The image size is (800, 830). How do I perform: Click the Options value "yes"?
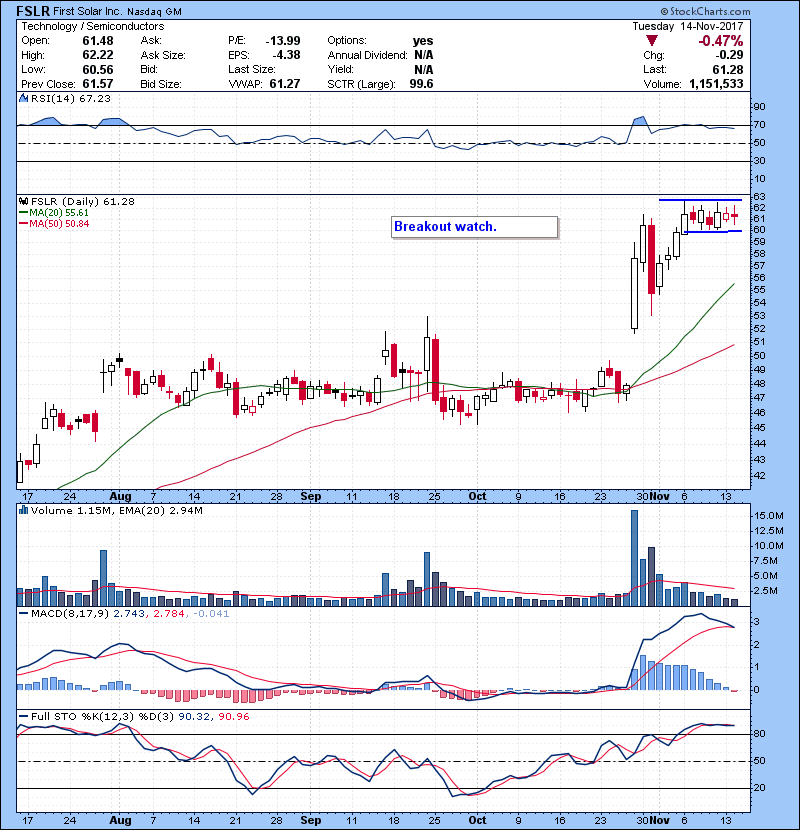click(423, 41)
